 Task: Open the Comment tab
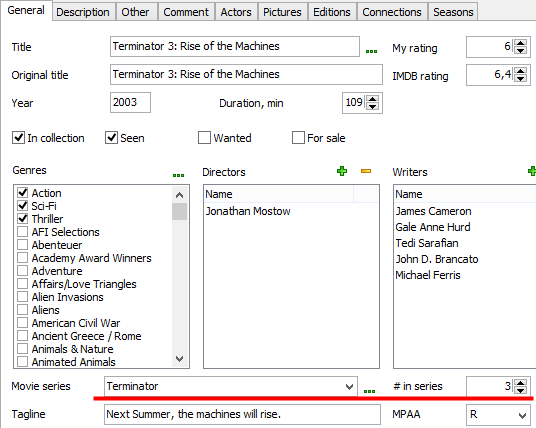[x=186, y=12]
